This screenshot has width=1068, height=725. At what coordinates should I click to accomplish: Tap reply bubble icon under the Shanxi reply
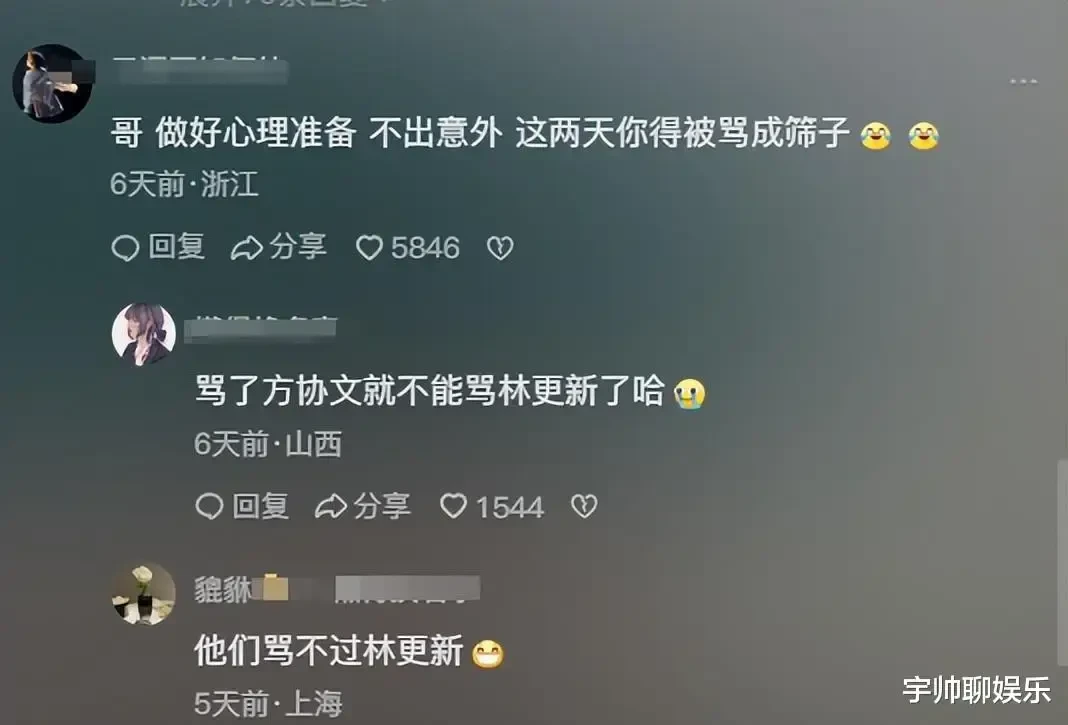[209, 506]
